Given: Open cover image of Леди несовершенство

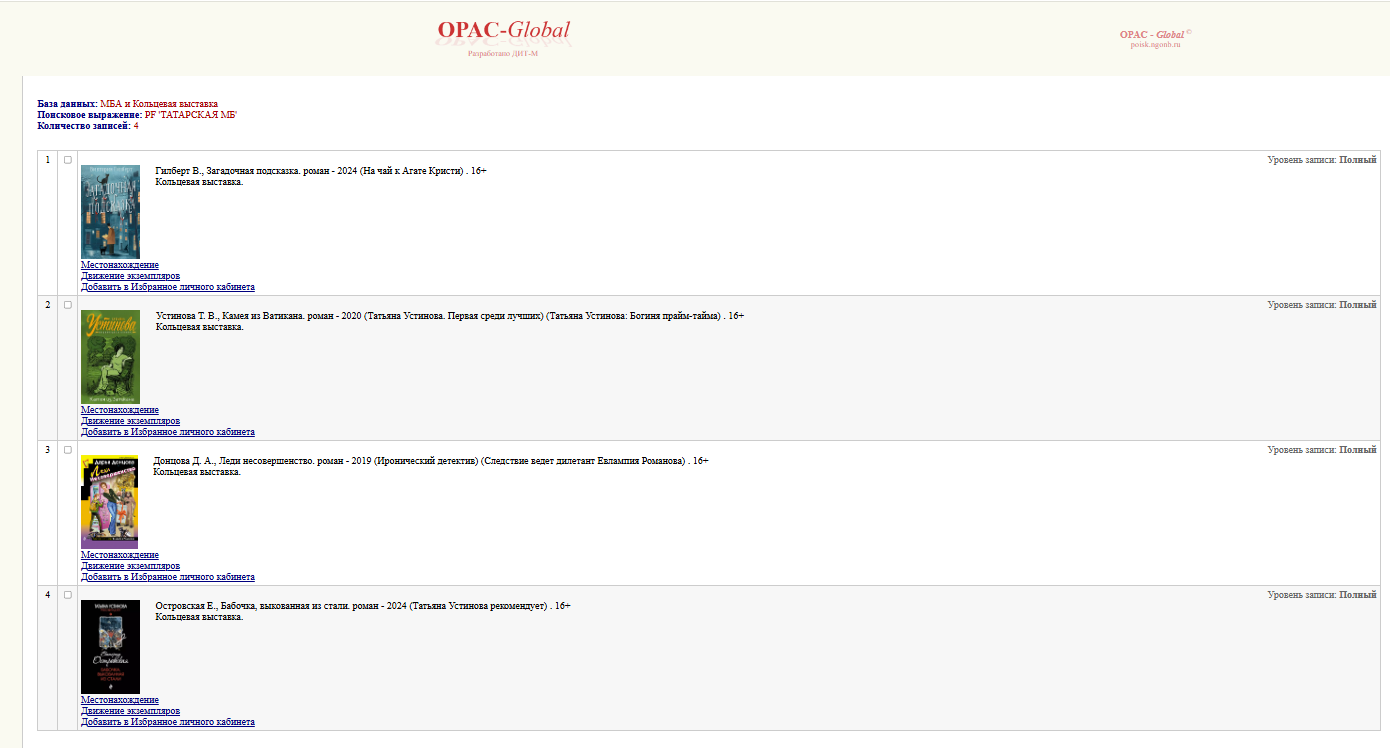Looking at the screenshot, I should 109,501.
